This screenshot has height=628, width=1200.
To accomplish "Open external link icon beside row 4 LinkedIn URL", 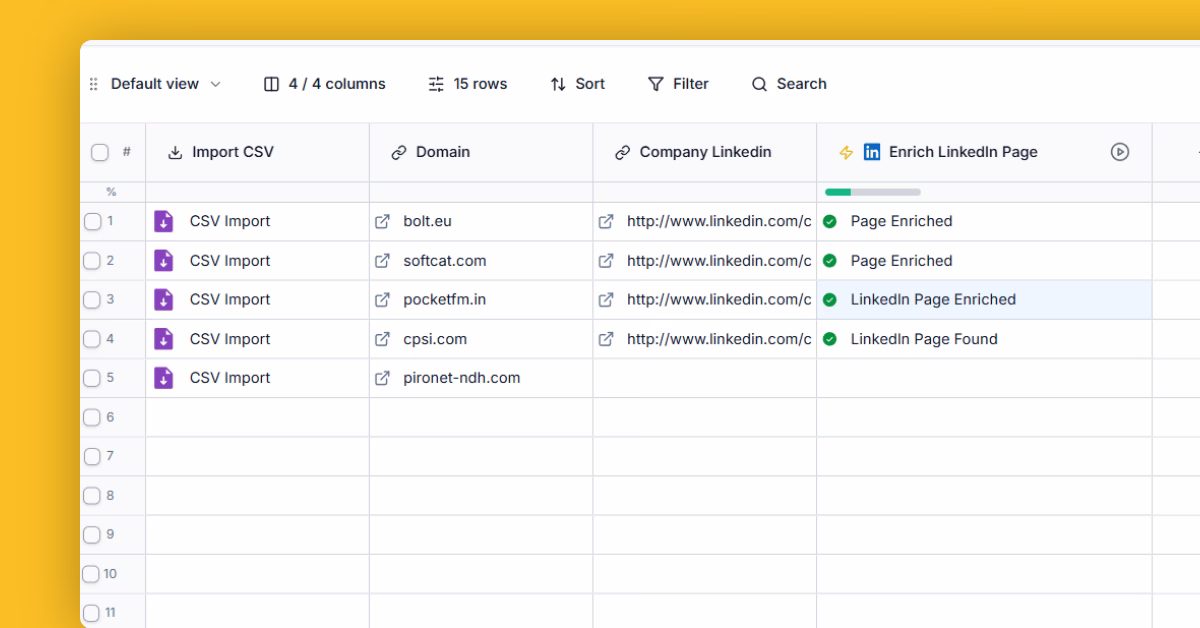I will tap(606, 339).
